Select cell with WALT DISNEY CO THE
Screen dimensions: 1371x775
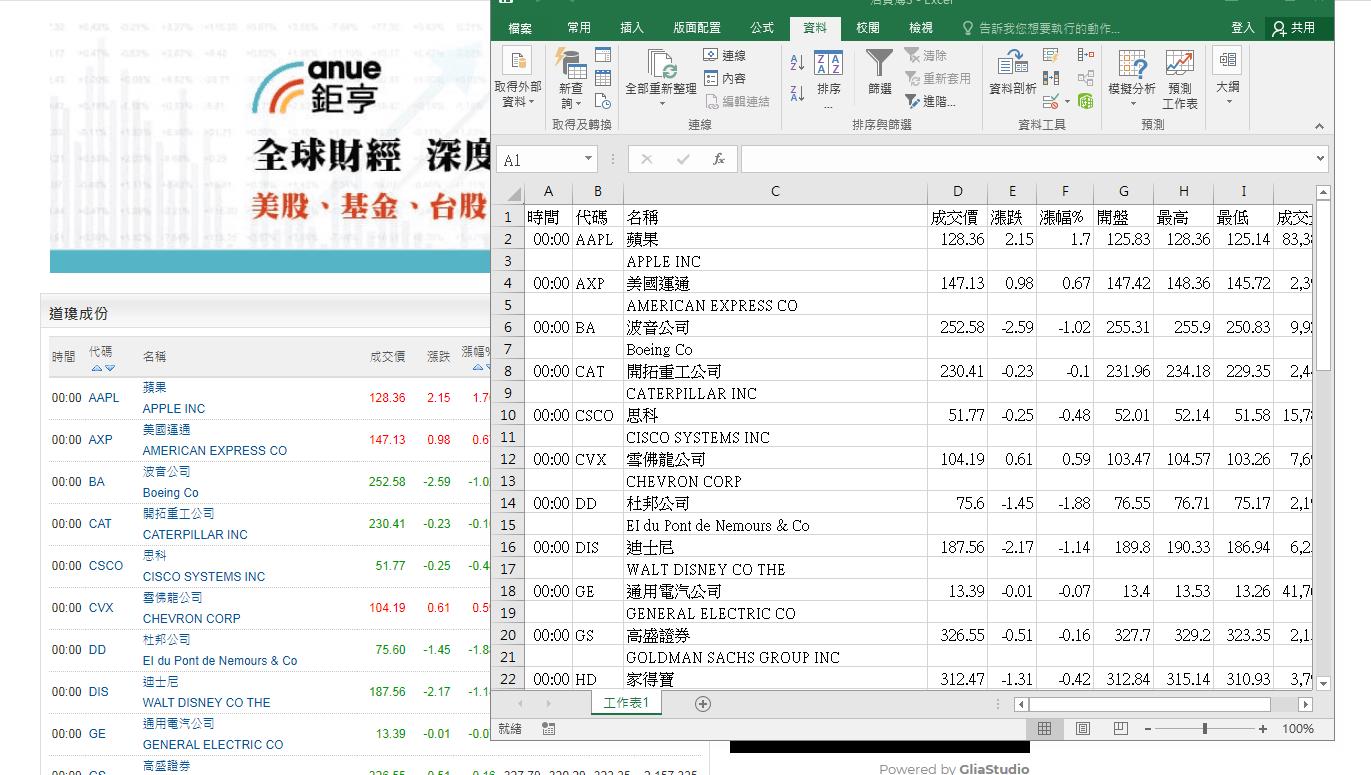[775, 570]
